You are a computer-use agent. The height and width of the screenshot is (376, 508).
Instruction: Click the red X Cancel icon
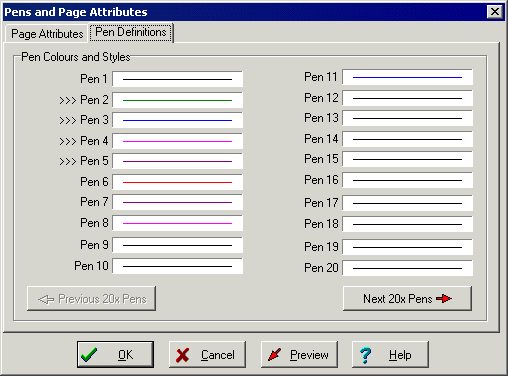[x=182, y=355]
